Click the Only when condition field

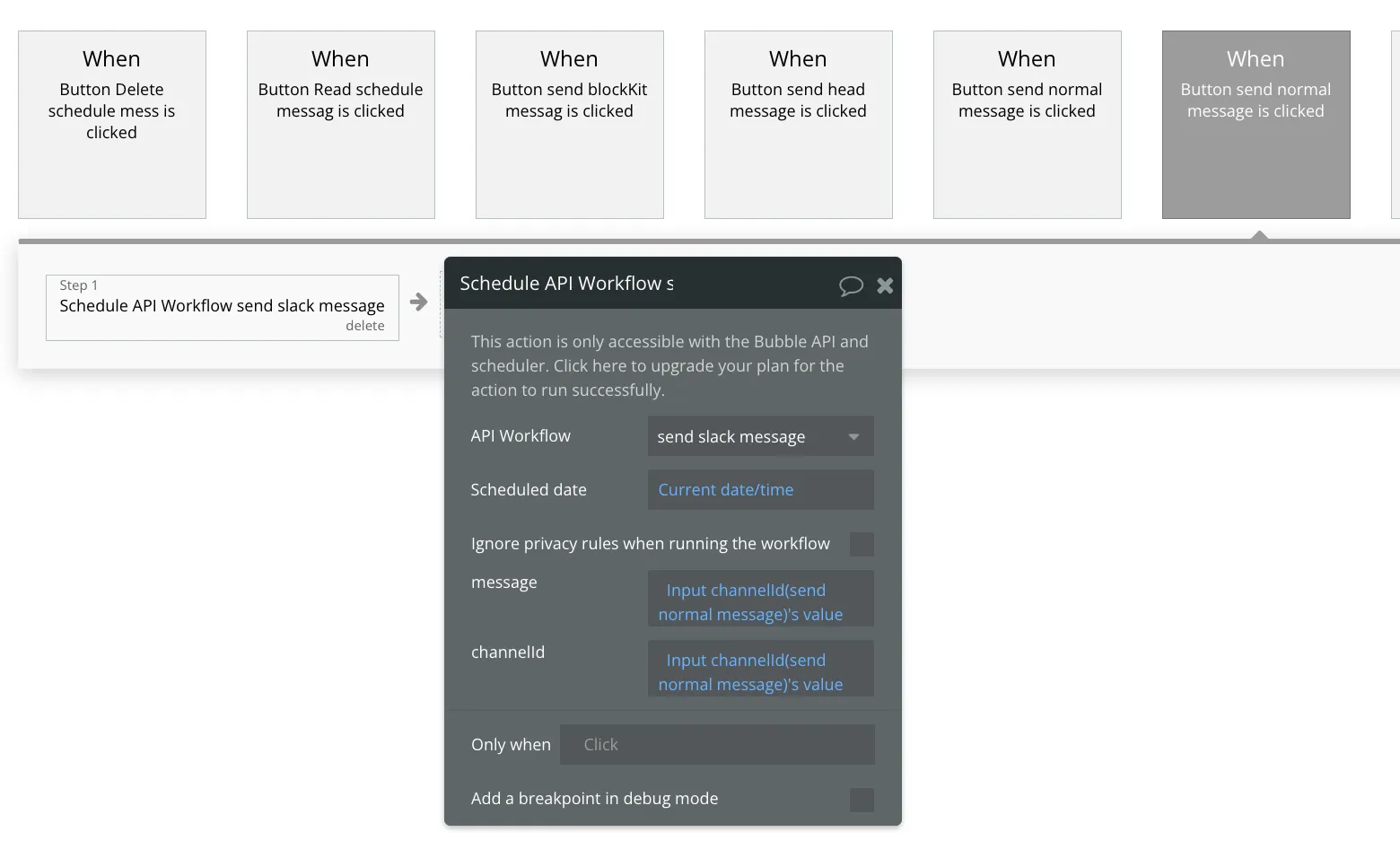[x=717, y=745]
